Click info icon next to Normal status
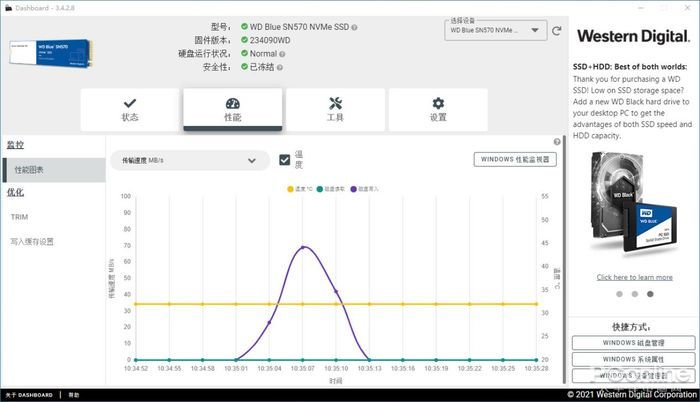This screenshot has width=700, height=402. coord(282,54)
